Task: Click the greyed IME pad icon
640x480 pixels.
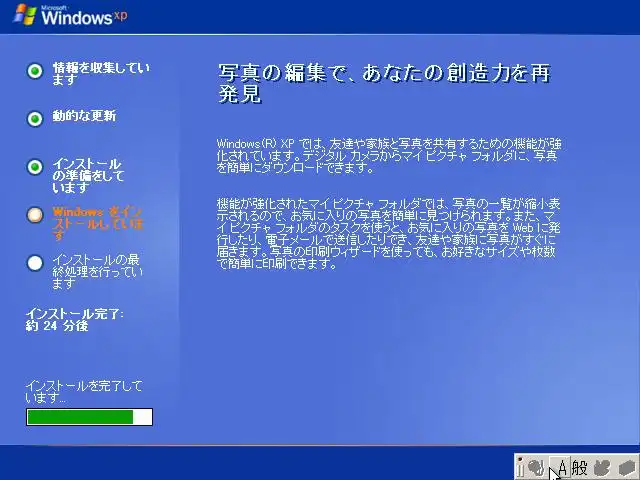Action: pyautogui.click(x=536, y=467)
